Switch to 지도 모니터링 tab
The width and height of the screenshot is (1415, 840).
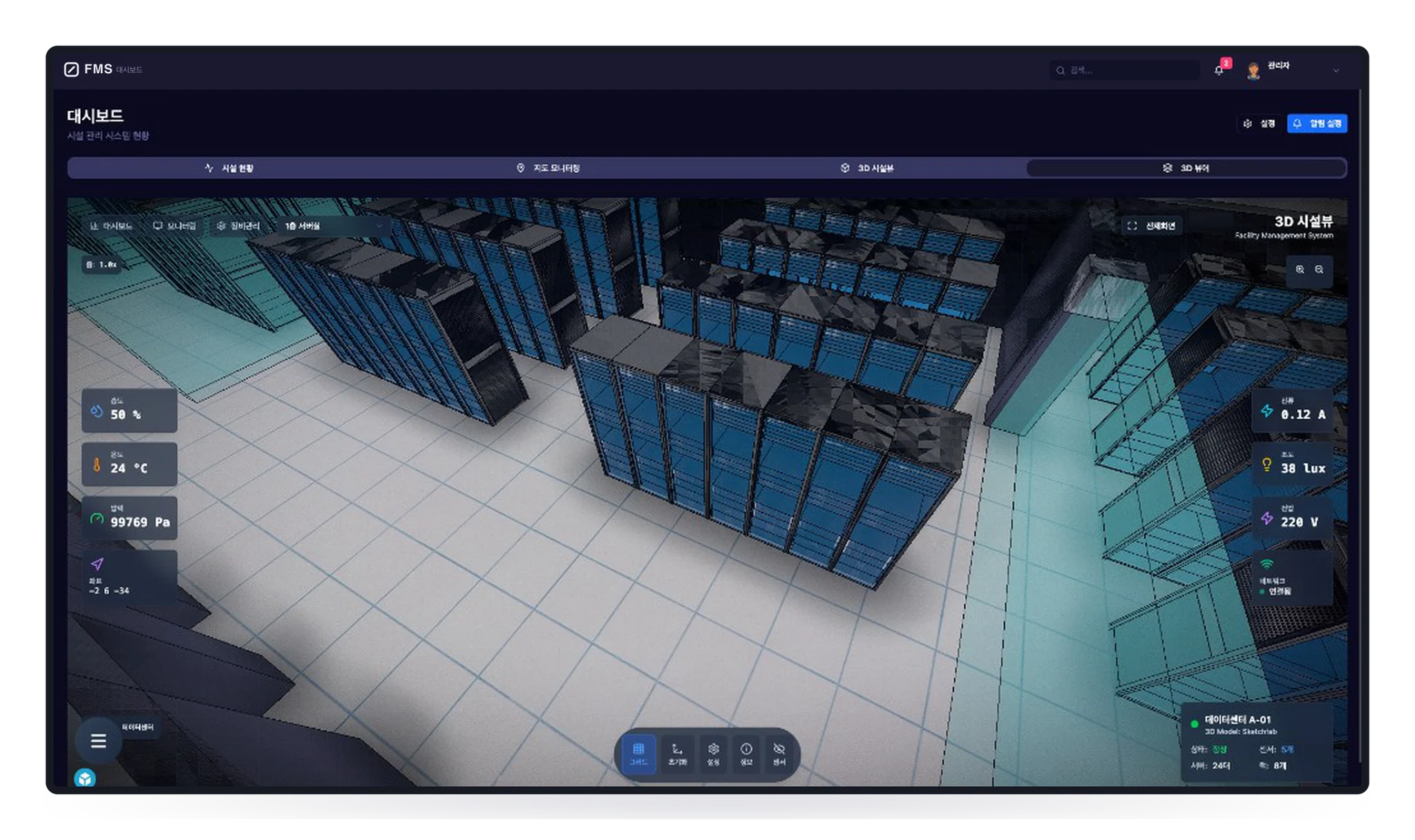[x=549, y=168]
